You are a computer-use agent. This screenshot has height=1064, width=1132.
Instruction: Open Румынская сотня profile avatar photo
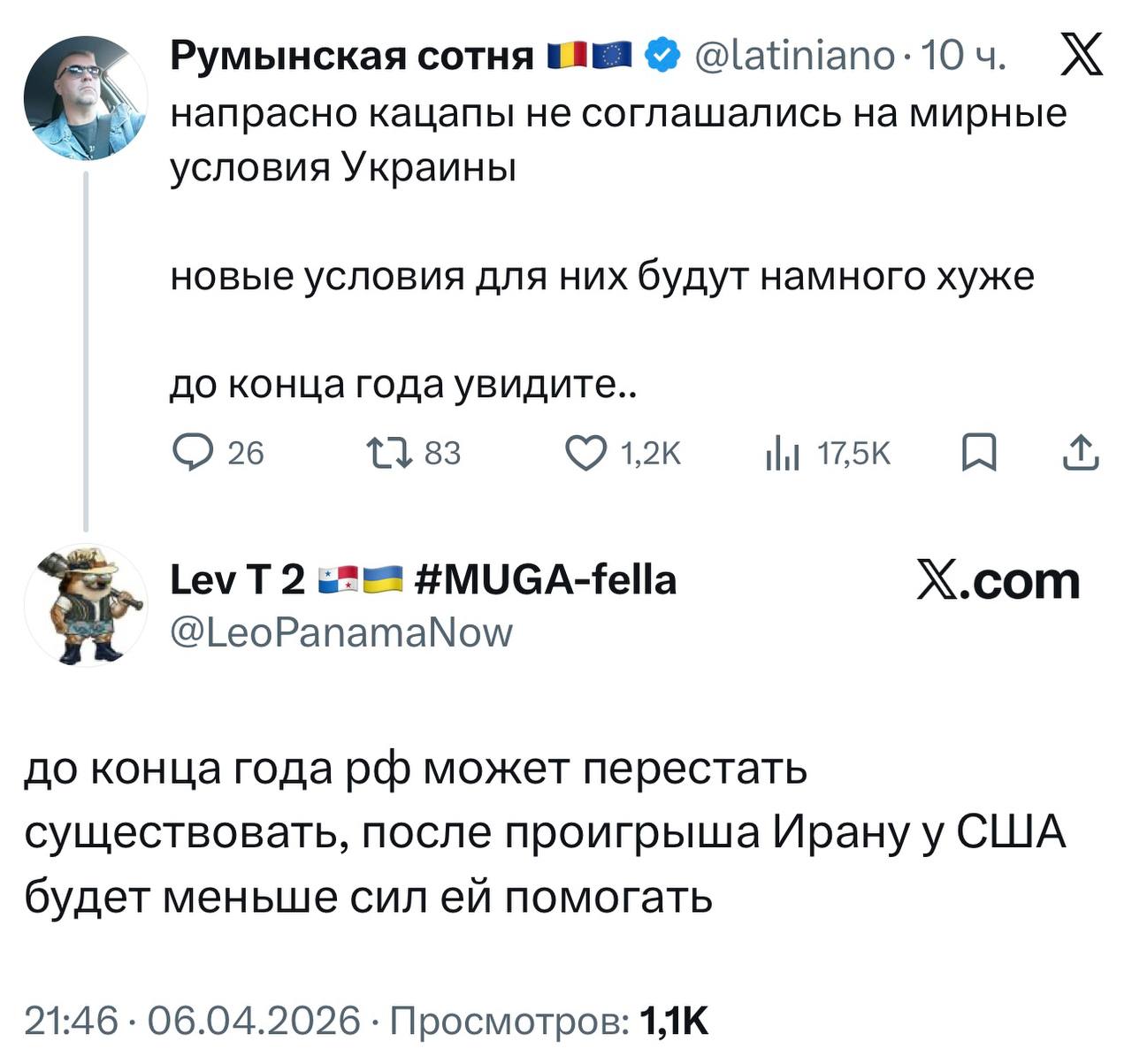(86, 97)
